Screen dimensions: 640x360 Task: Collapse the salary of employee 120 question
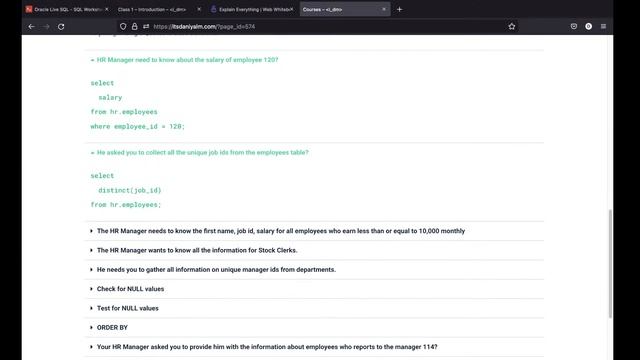click(x=314, y=60)
